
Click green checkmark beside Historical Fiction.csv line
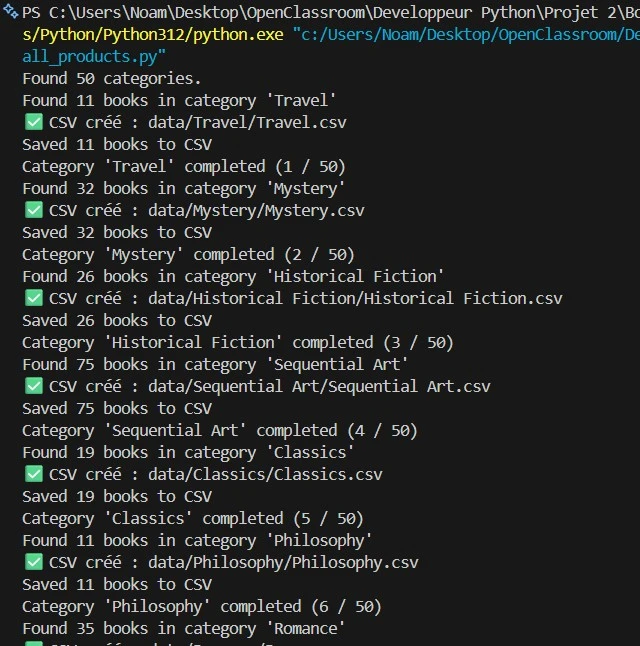tap(33, 299)
